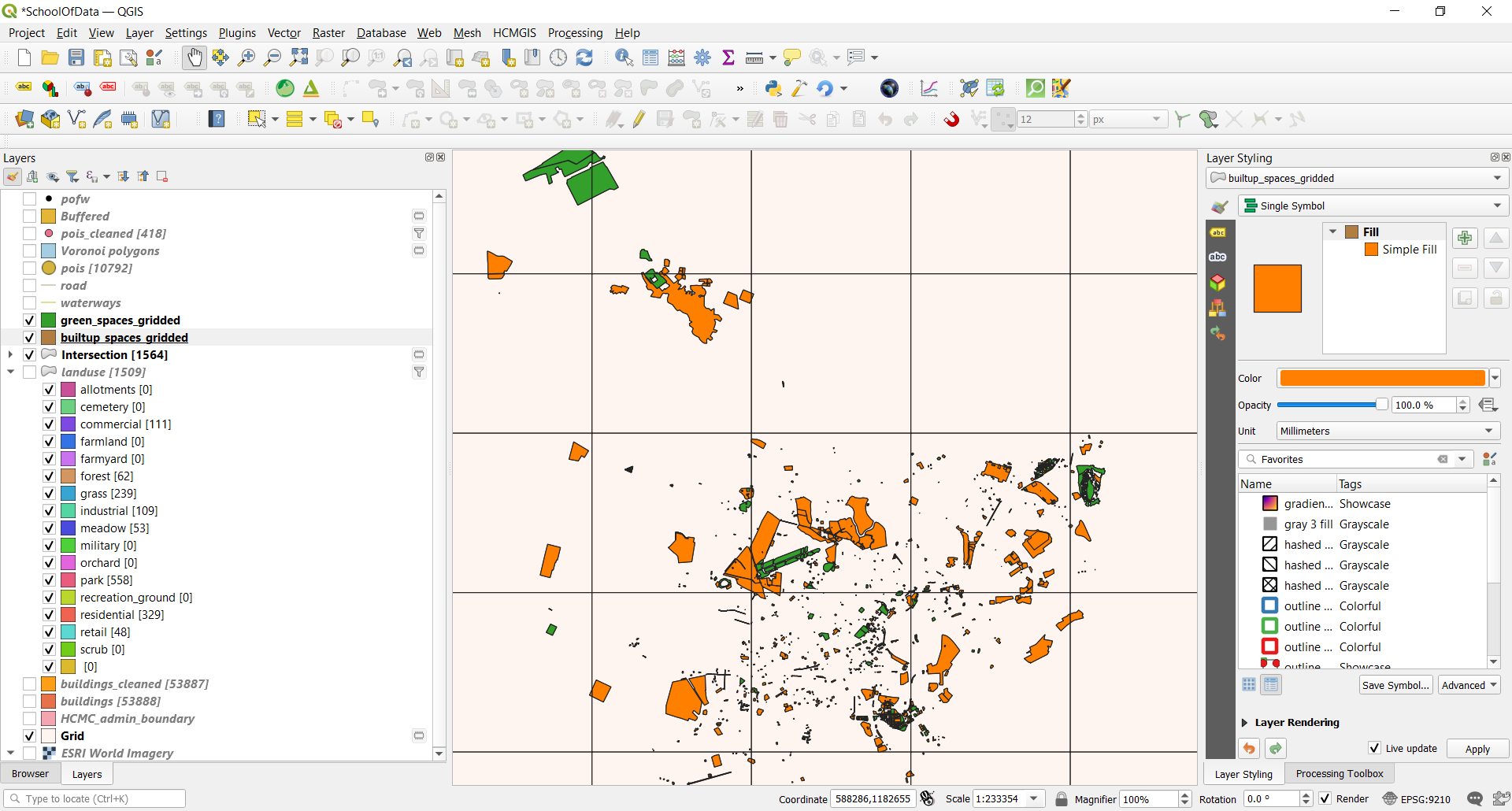Toggle the Render checkbox in status bar
The height and width of the screenshot is (811, 1512).
(x=1325, y=798)
